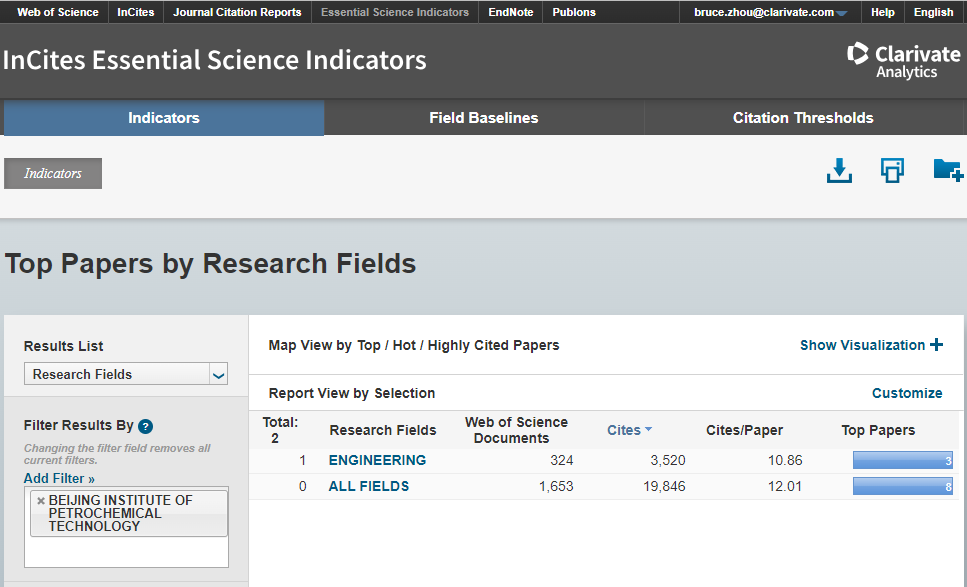This screenshot has height=587, width=967.
Task: Open the ENGINEERING research field link
Action: (x=377, y=461)
